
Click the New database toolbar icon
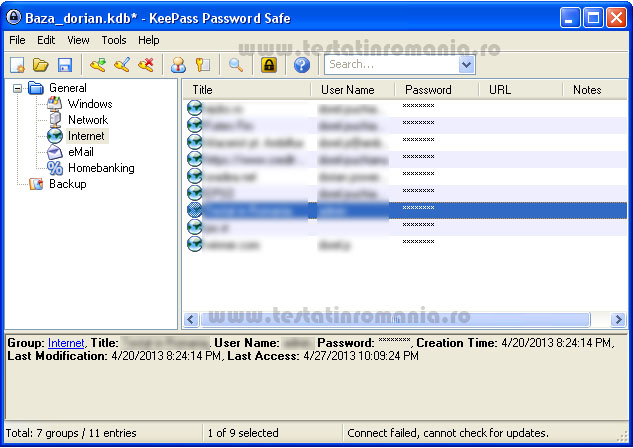[17, 65]
